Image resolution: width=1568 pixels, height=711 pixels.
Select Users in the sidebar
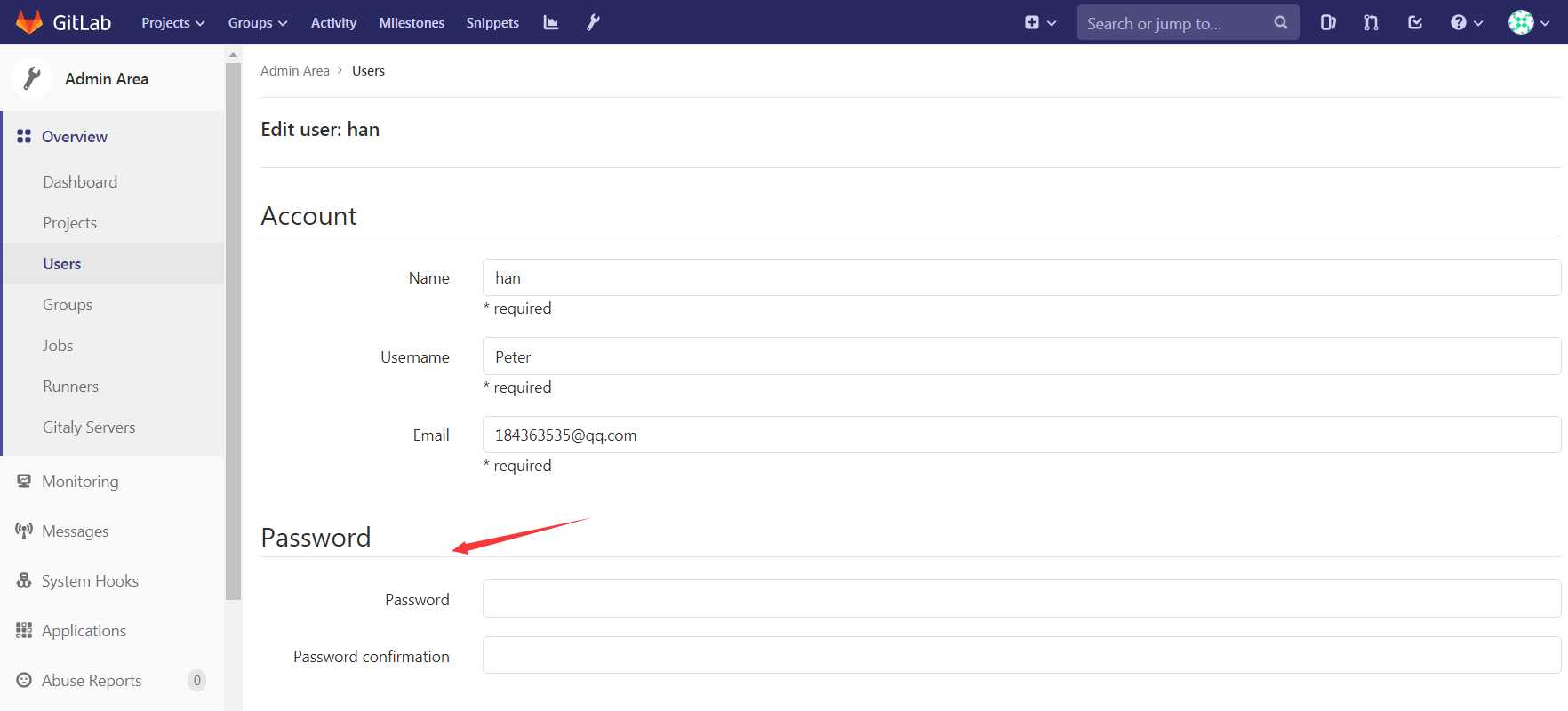point(62,264)
